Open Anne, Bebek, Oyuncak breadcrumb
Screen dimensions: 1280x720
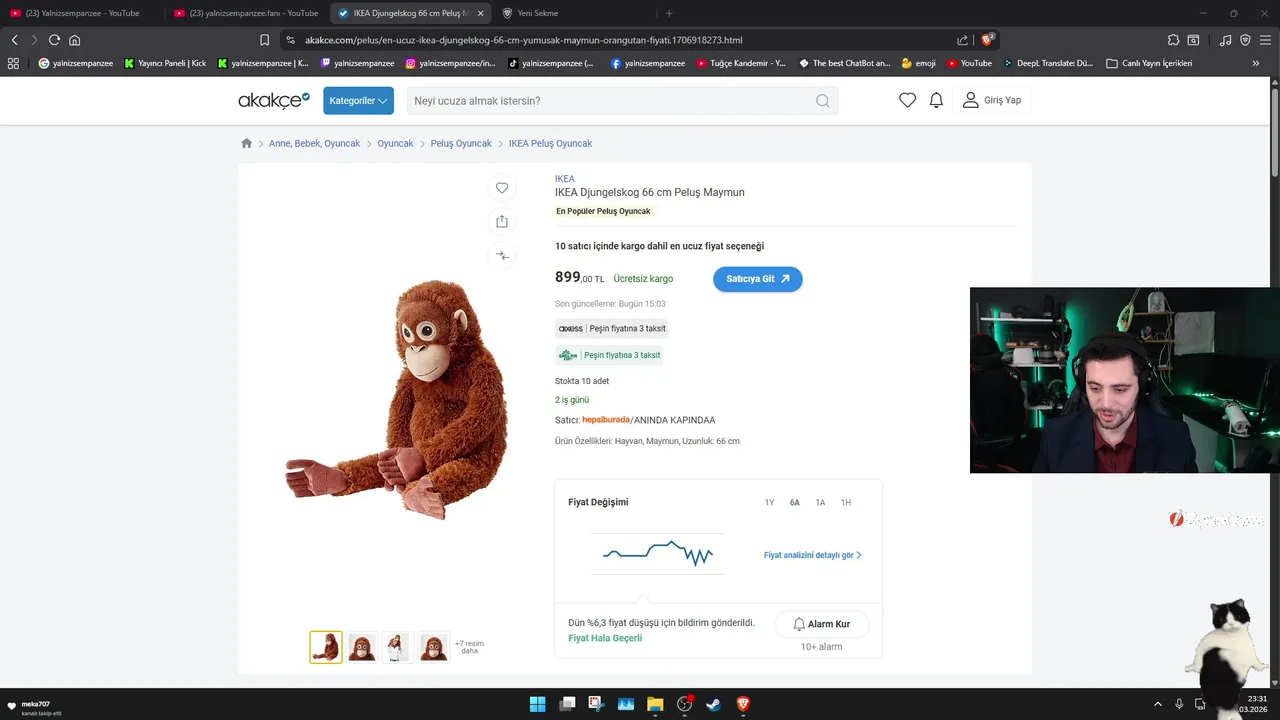[x=314, y=143]
